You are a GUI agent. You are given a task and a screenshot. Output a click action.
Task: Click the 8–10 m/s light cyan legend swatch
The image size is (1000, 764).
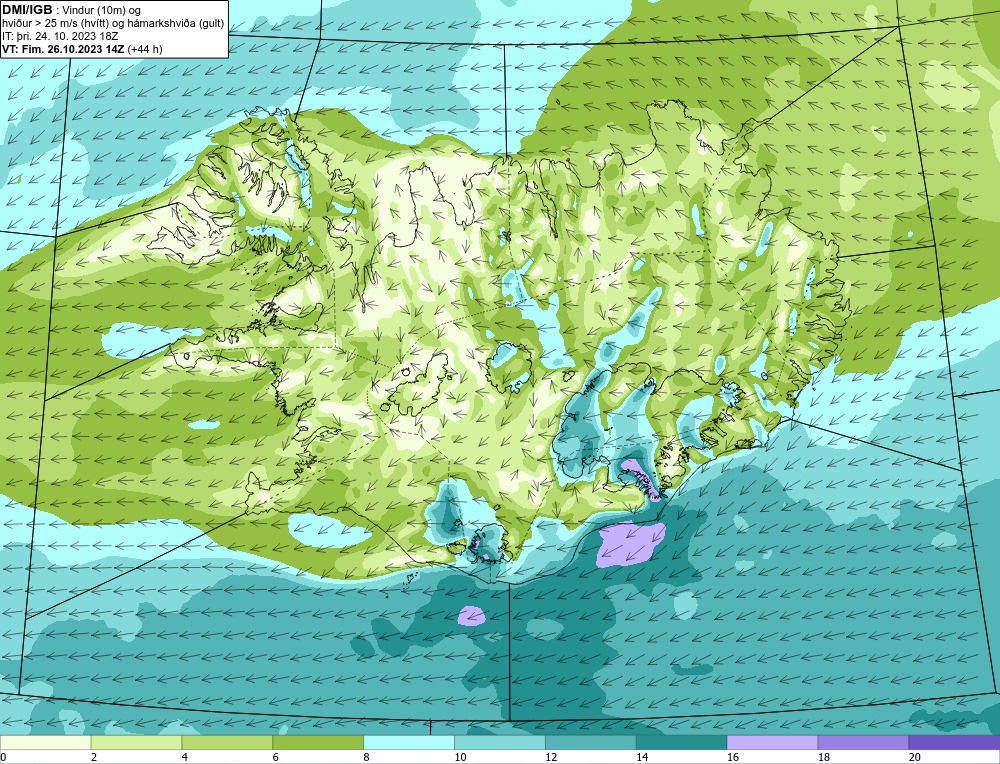click(409, 742)
